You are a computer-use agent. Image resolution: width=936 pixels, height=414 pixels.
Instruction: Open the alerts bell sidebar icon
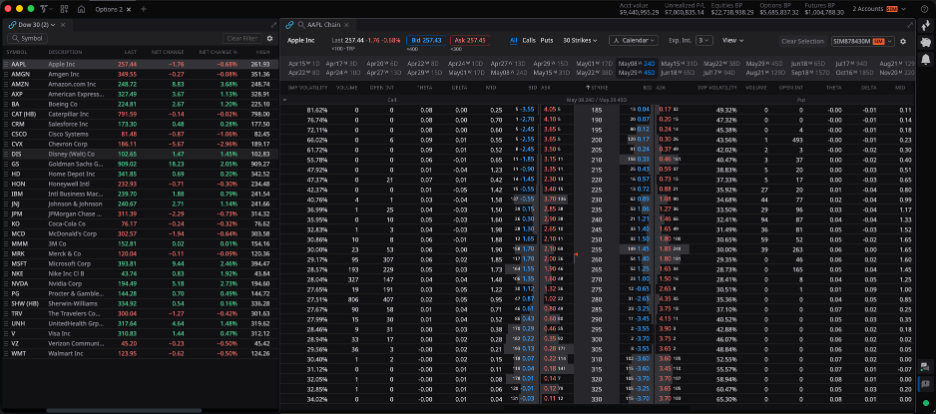click(x=926, y=59)
